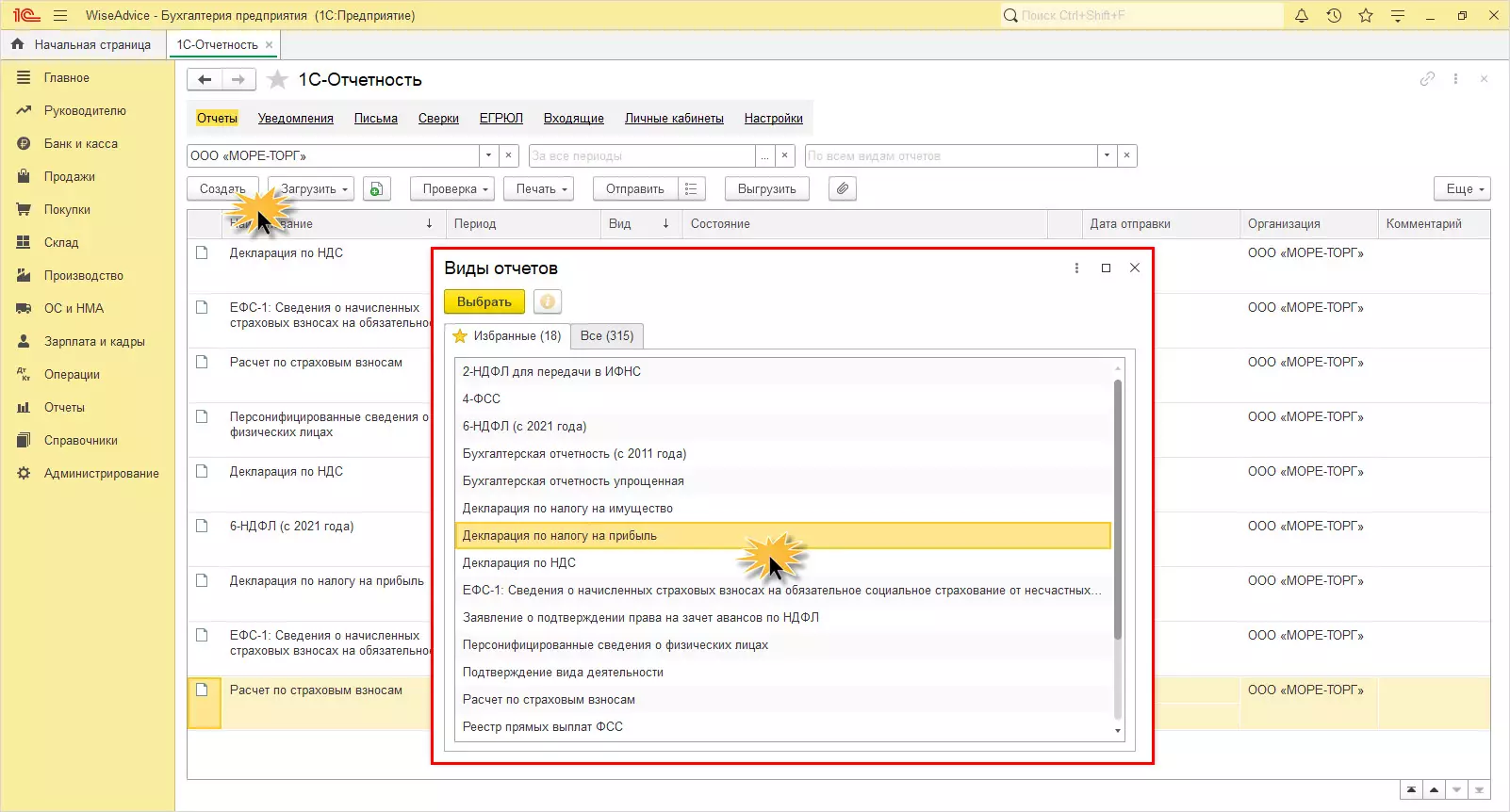This screenshot has height=812, width=1510.
Task: Click the report types list scrollbar
Action: pyautogui.click(x=1118, y=509)
